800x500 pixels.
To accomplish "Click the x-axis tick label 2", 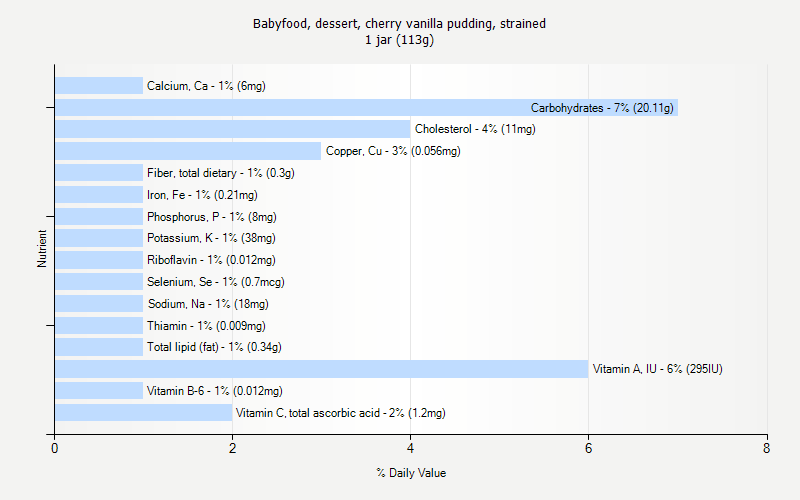I will 233,448.
